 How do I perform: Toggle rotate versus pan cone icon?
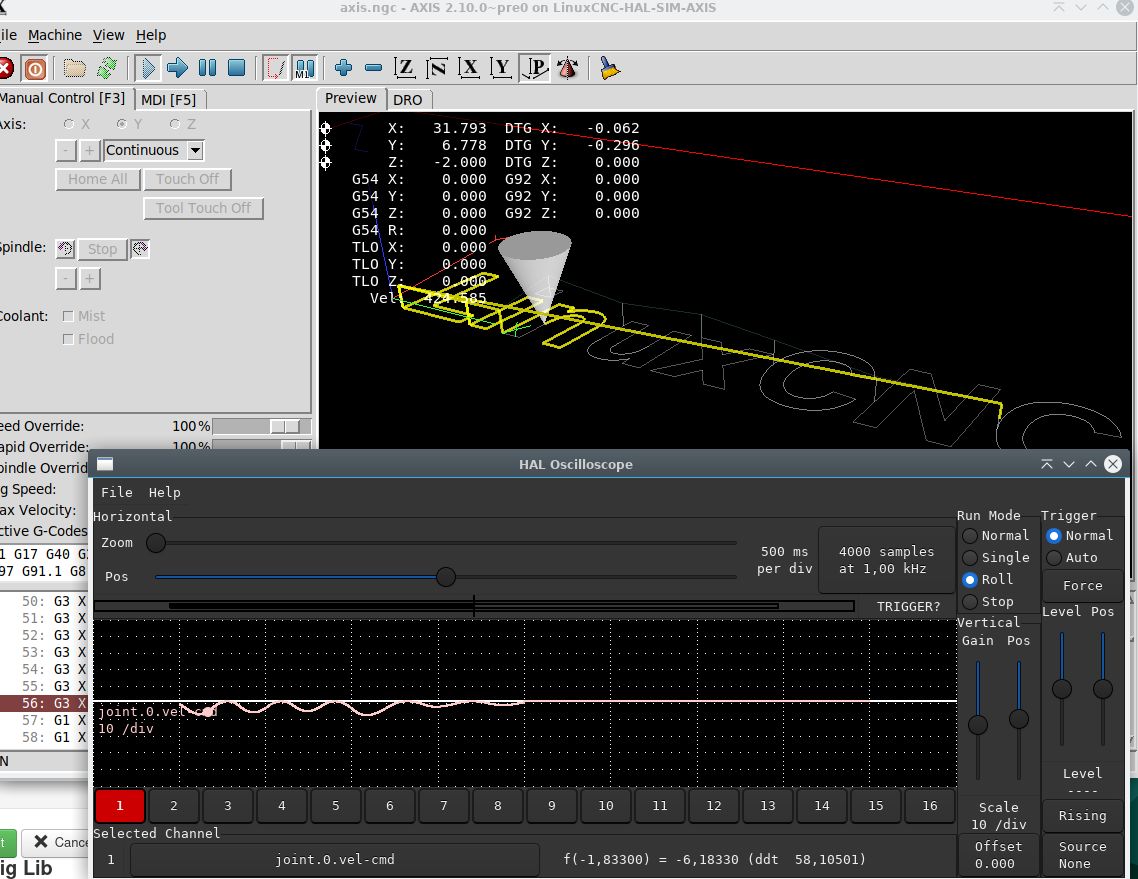coord(568,68)
